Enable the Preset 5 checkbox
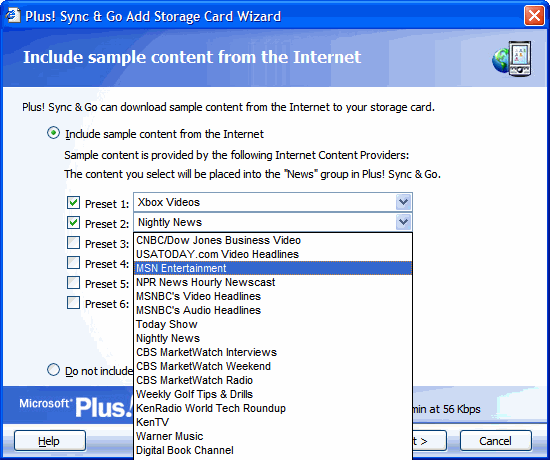Image resolution: width=550 pixels, height=460 pixels. 73,282
